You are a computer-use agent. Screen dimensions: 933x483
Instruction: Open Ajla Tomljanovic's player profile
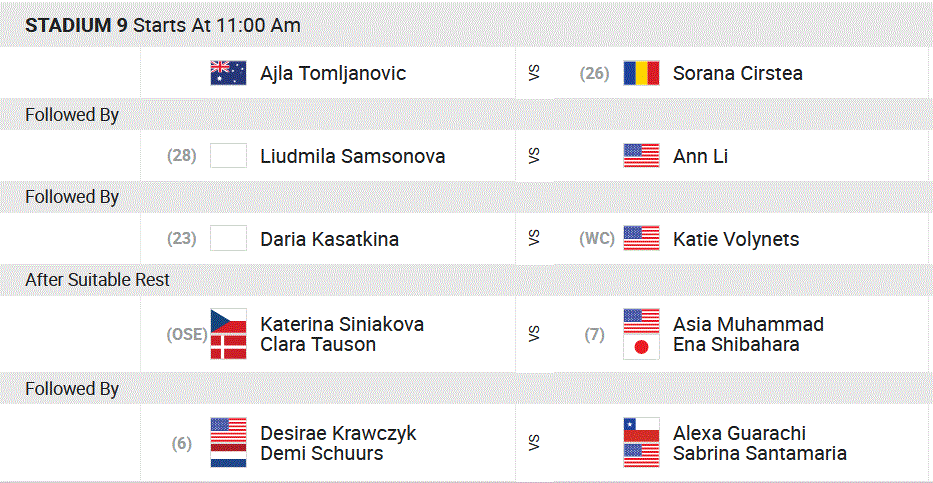[333, 74]
